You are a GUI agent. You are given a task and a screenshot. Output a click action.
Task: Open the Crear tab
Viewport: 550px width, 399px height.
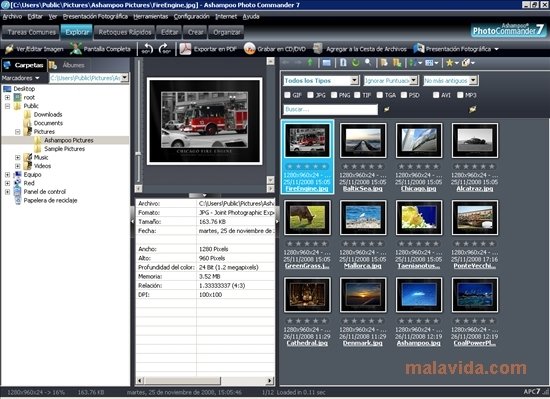195,32
